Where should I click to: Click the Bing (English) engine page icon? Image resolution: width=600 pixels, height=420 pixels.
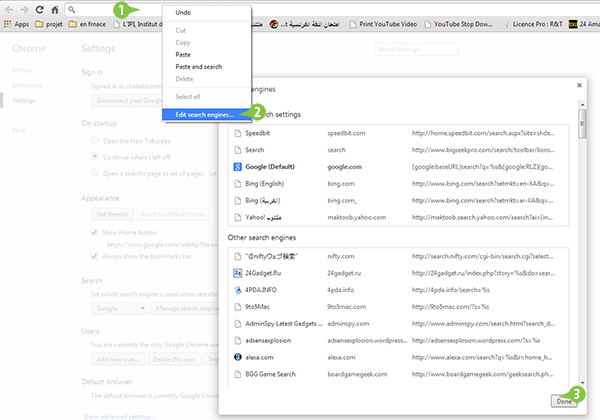click(x=238, y=184)
